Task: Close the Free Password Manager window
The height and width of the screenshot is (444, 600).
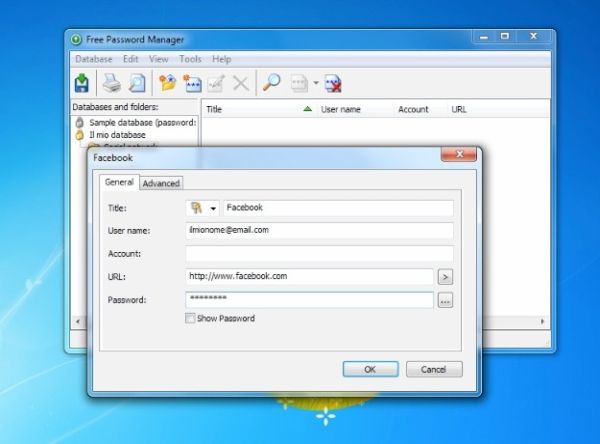Action: [x=534, y=36]
